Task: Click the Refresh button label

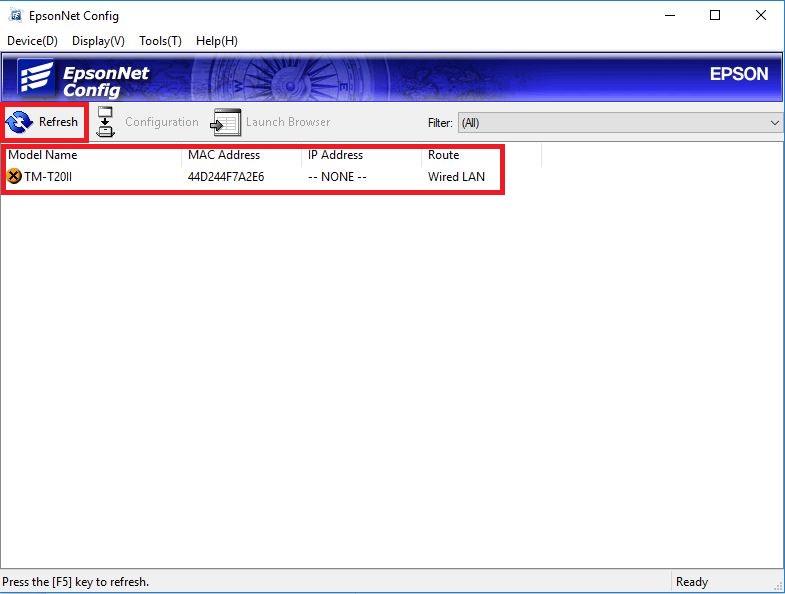Action: [x=59, y=122]
